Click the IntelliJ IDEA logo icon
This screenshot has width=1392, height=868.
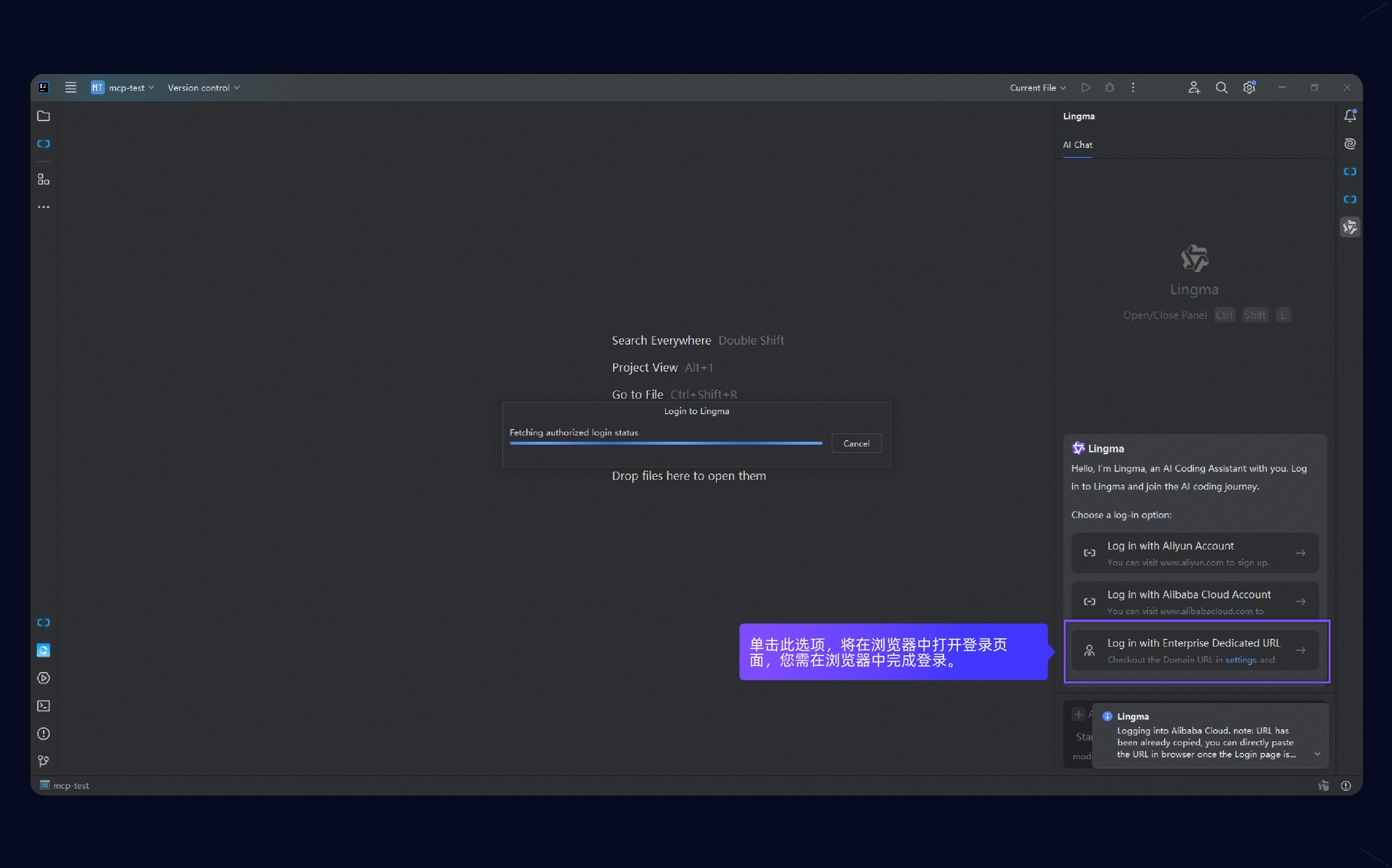click(x=43, y=87)
